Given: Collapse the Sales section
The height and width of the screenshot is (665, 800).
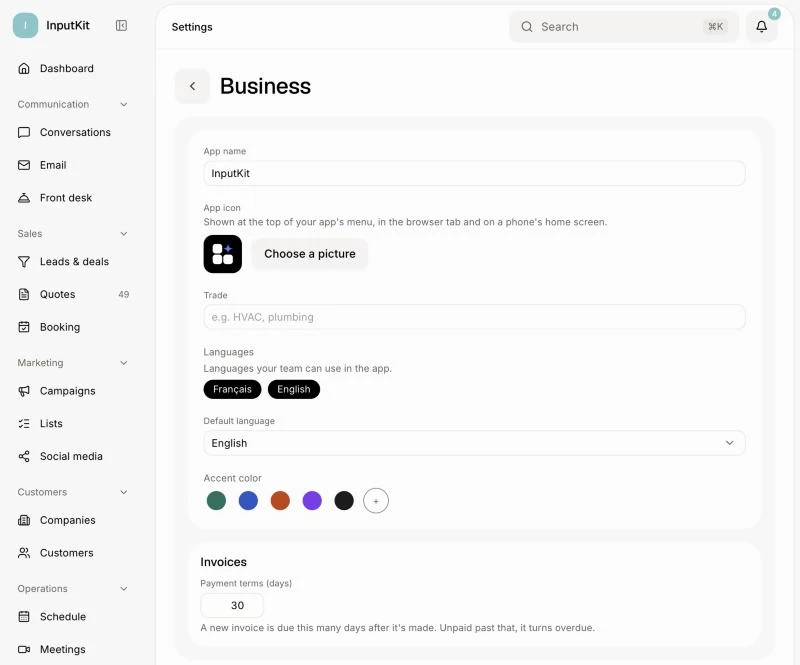Looking at the screenshot, I should click(x=123, y=233).
